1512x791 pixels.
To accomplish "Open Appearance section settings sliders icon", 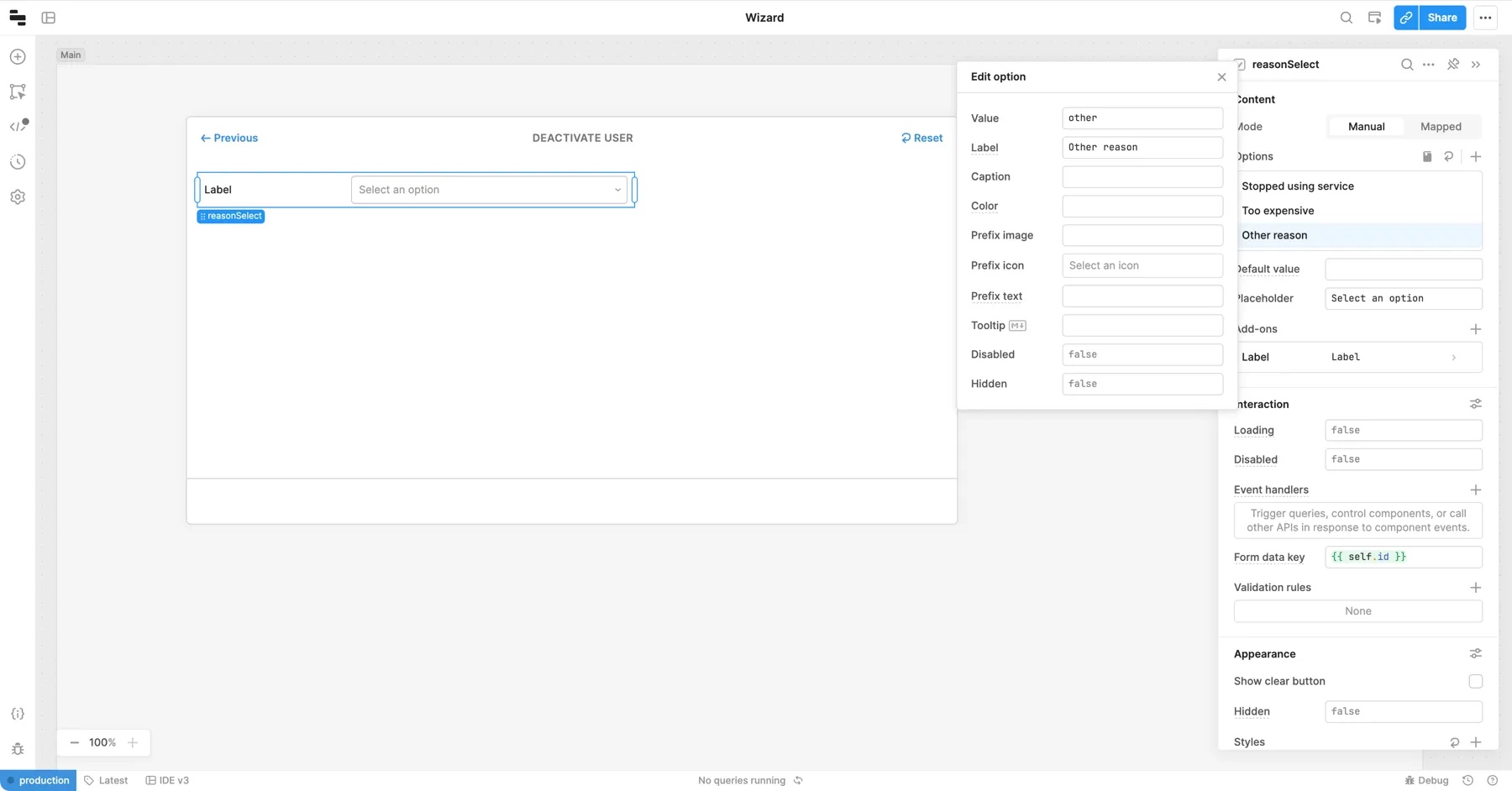I will coord(1476,653).
